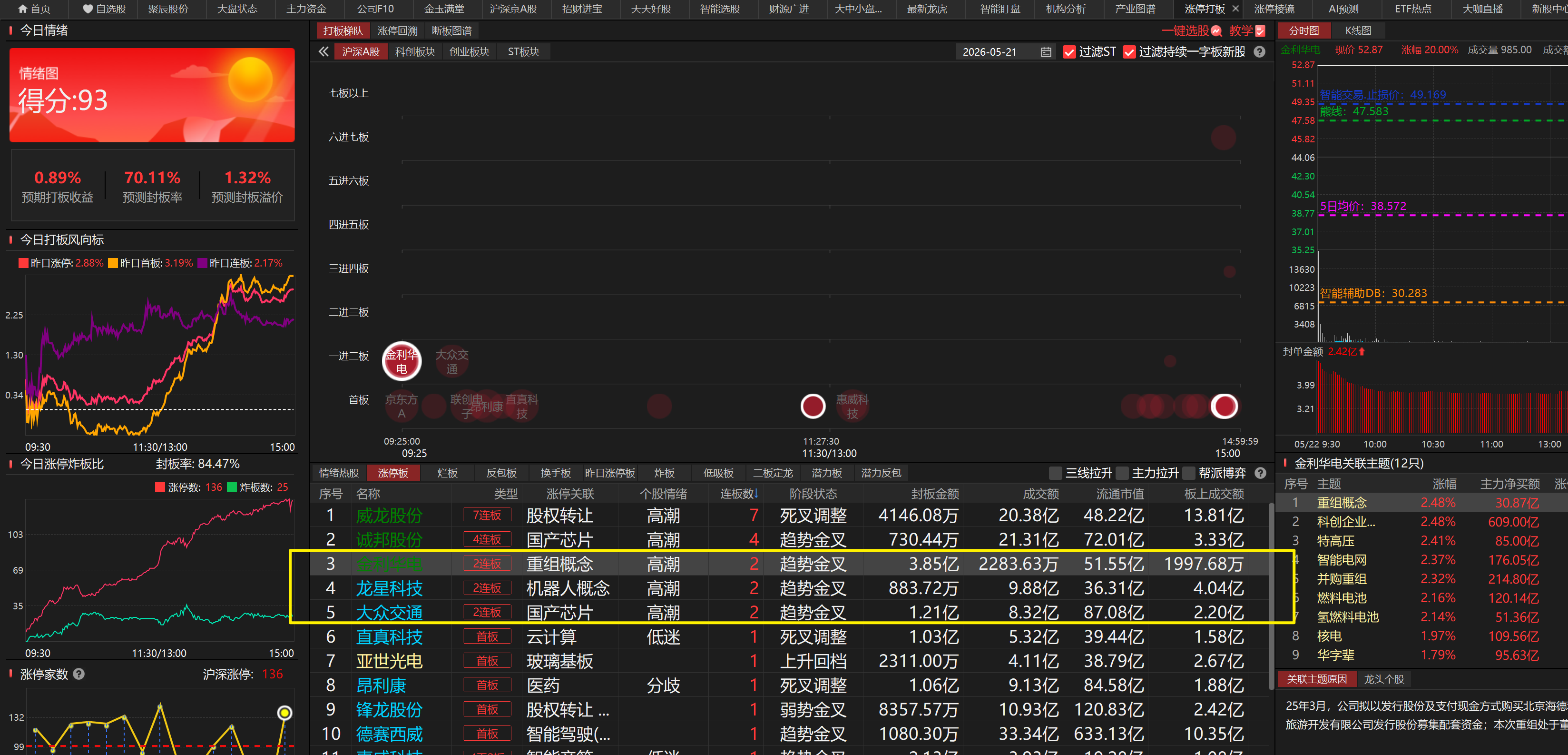Click the heart icon beside 自选股
1568x755 pixels.
point(88,9)
